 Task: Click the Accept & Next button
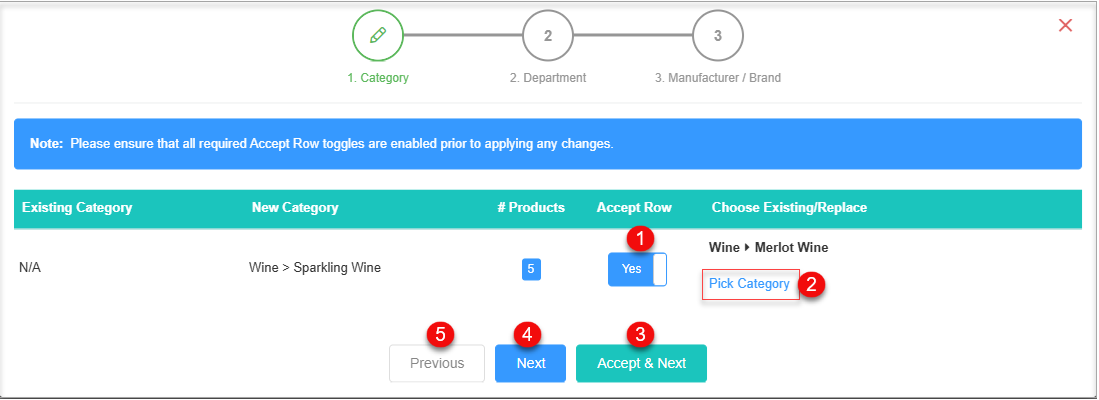coord(641,363)
